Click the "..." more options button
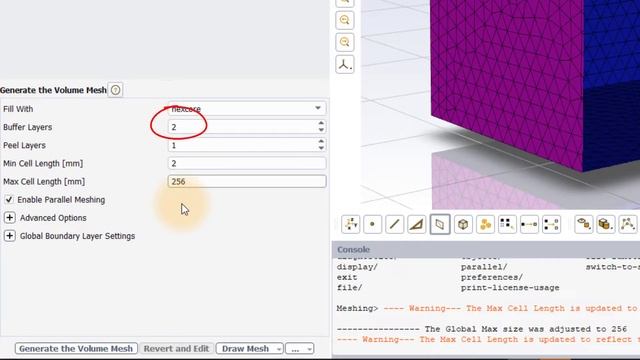640x360 pixels. [296, 349]
